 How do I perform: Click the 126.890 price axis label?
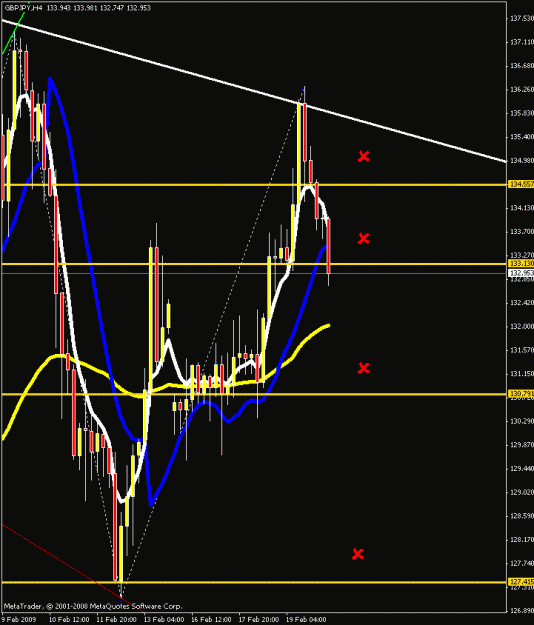click(522, 611)
